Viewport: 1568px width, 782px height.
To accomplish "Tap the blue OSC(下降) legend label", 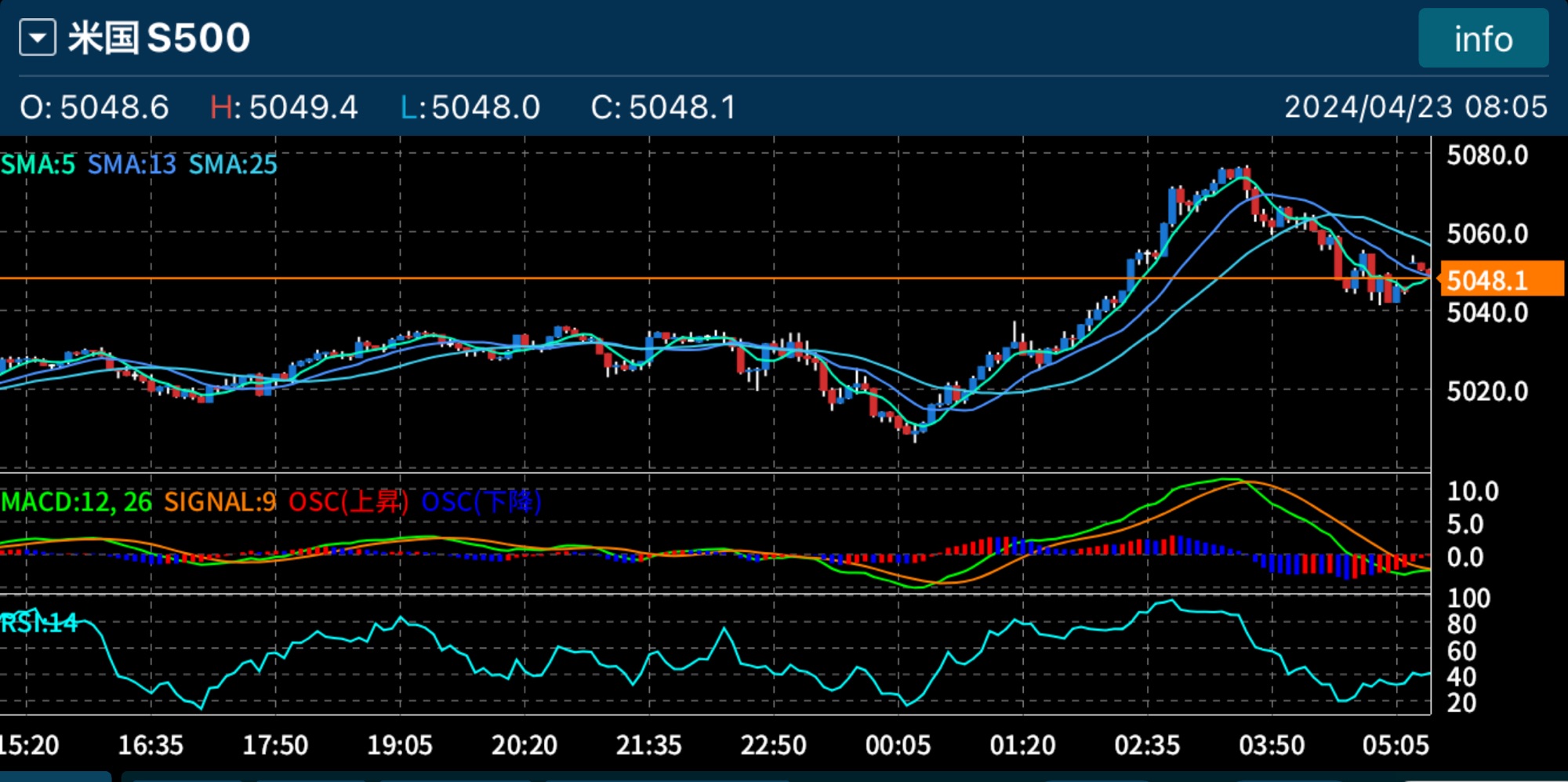I will pos(481,502).
